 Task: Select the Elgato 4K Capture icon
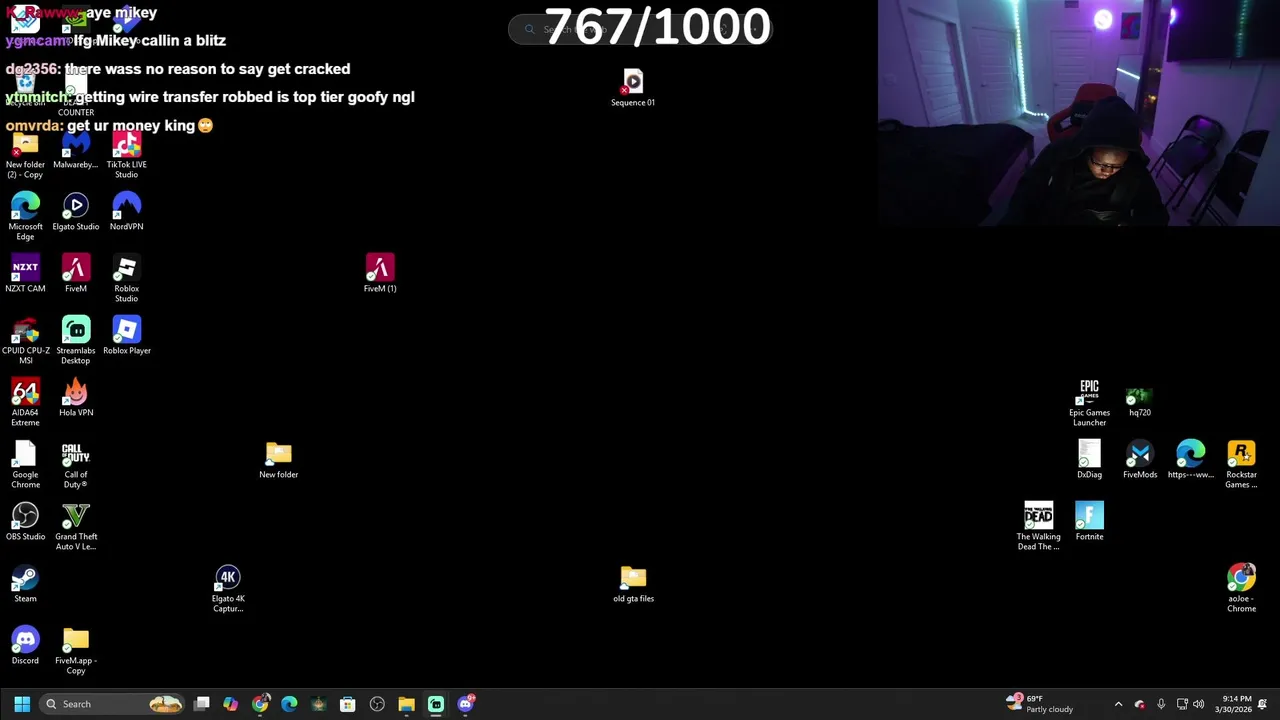point(228,589)
